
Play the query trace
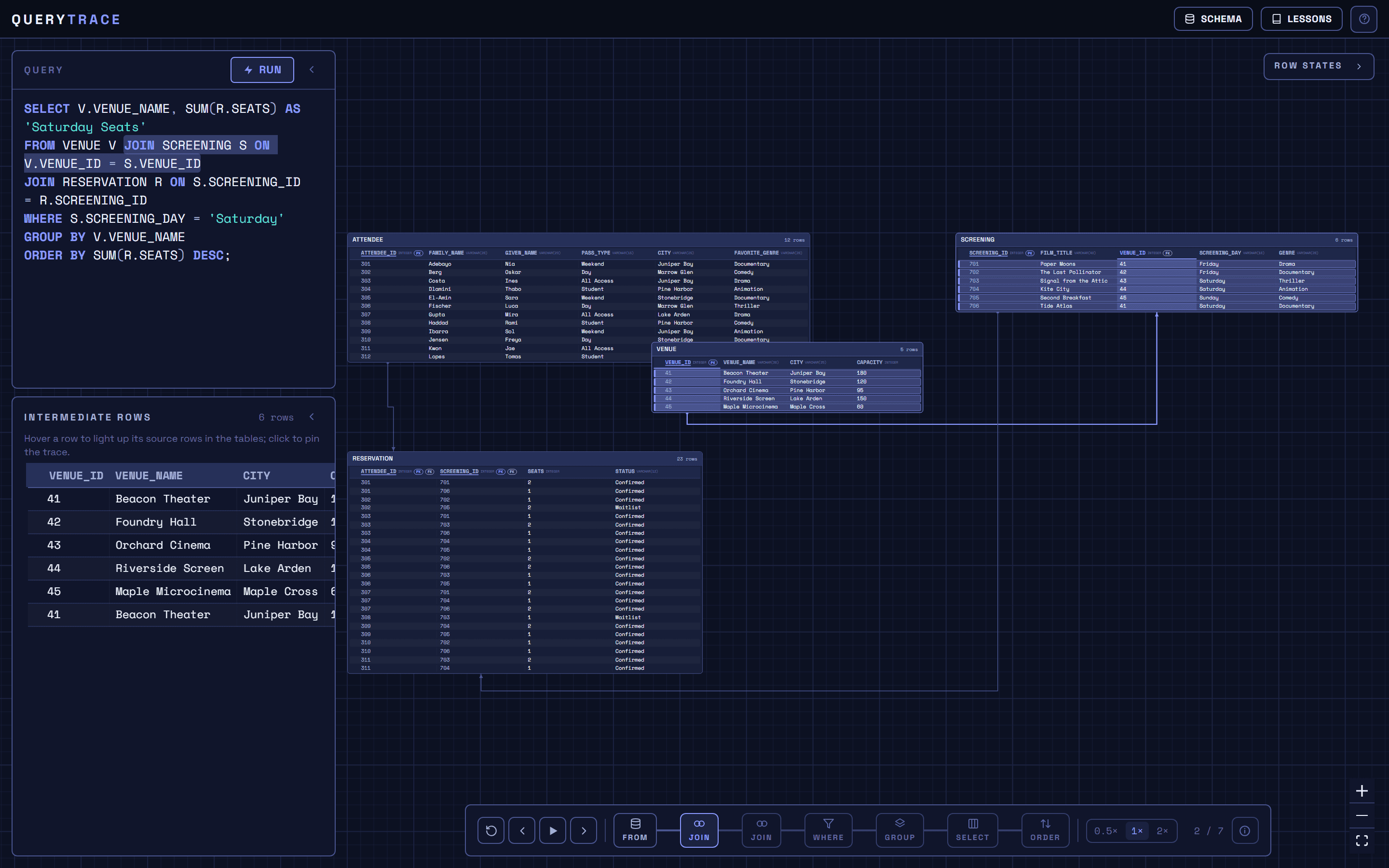click(553, 830)
